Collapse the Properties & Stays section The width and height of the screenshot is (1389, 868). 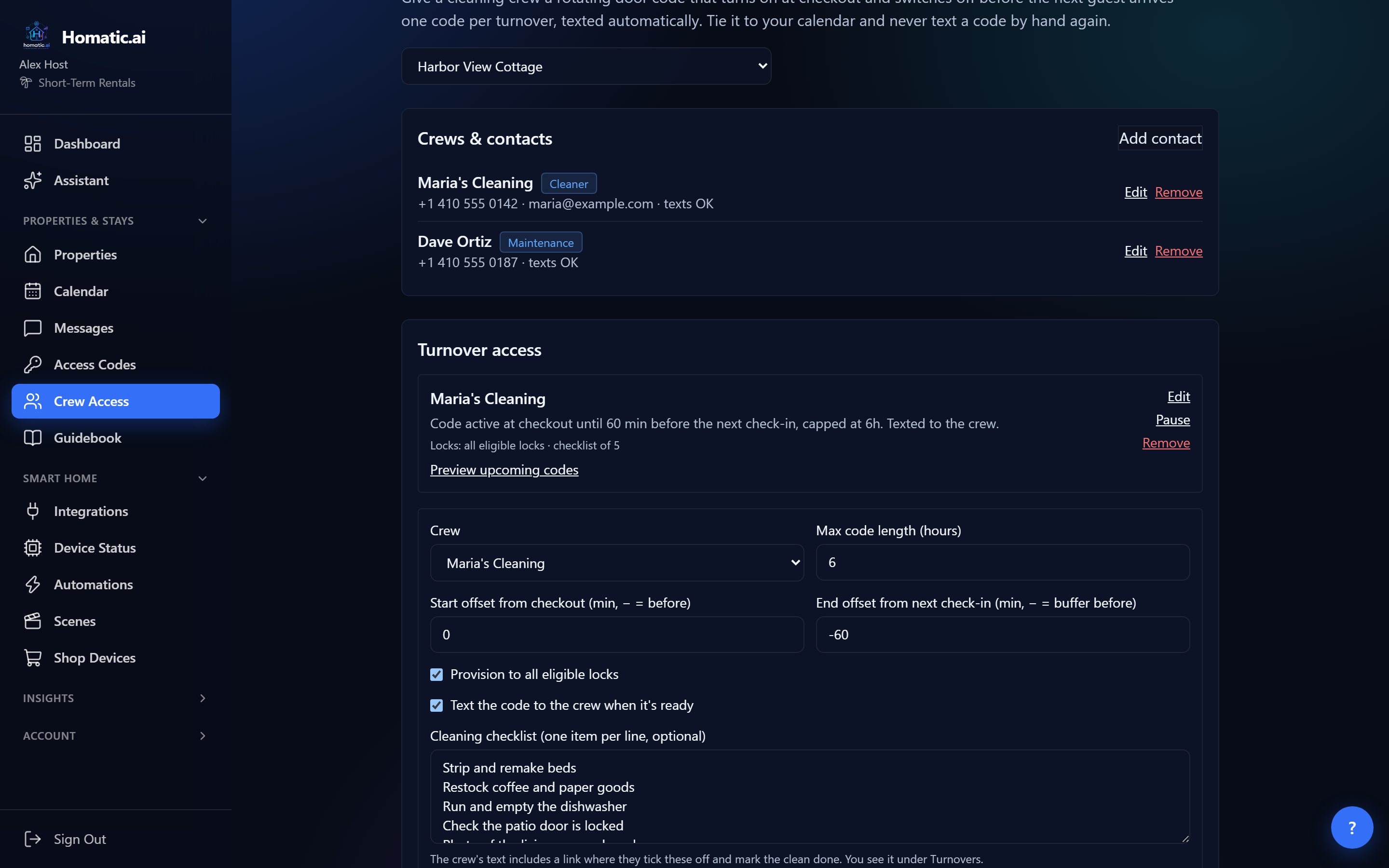click(x=115, y=221)
